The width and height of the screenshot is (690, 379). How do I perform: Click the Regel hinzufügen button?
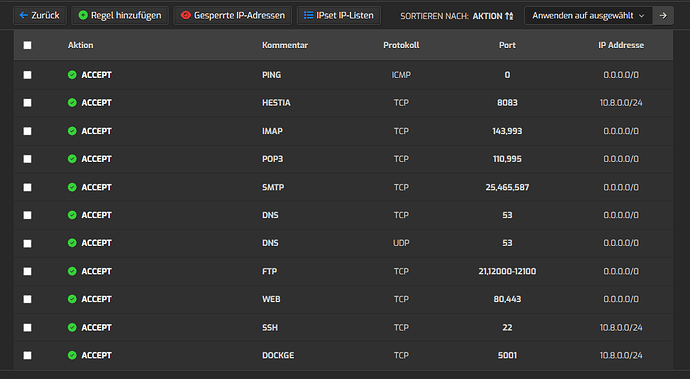click(x=120, y=15)
